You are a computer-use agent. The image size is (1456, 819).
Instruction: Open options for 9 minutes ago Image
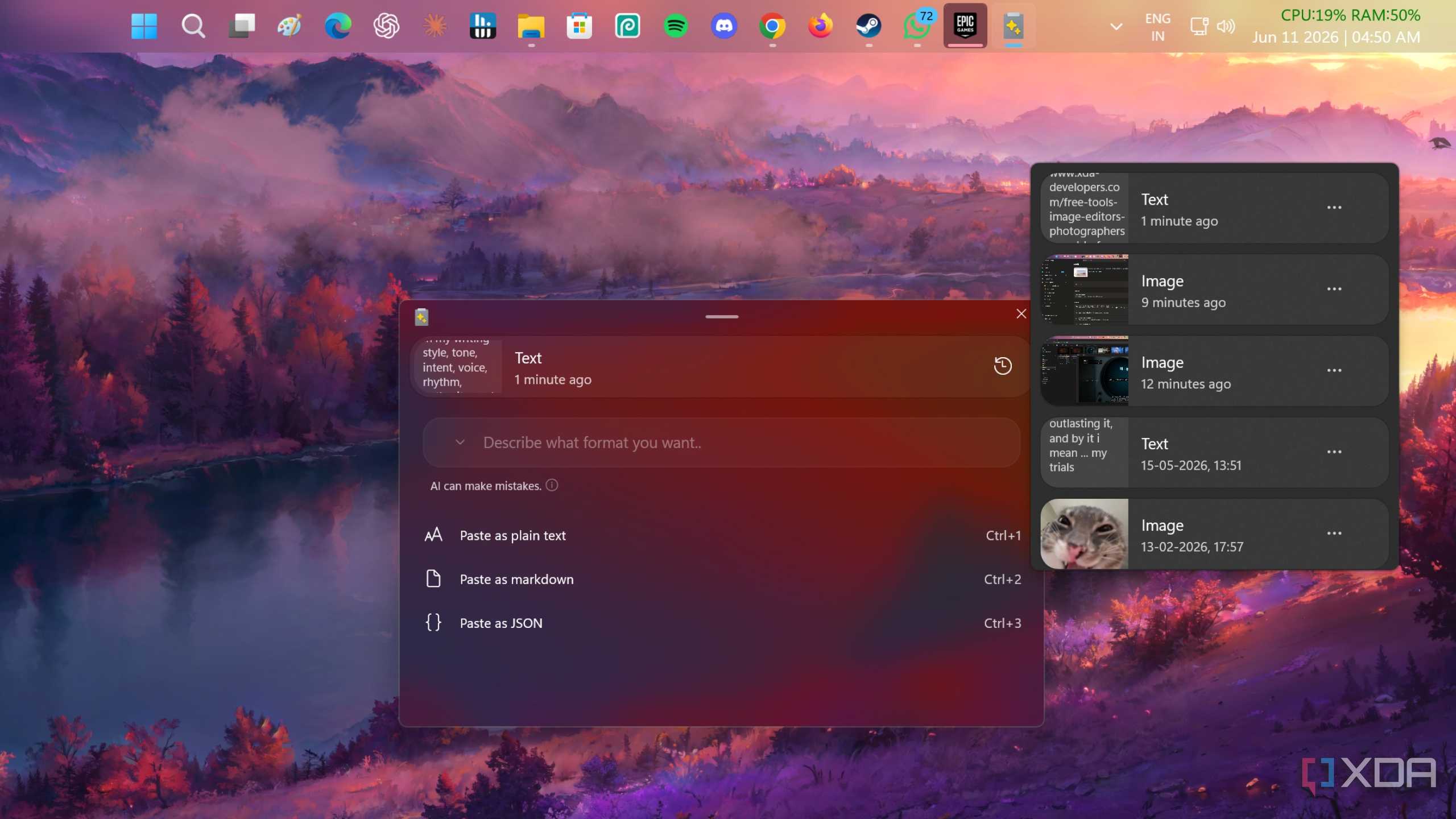(1334, 289)
